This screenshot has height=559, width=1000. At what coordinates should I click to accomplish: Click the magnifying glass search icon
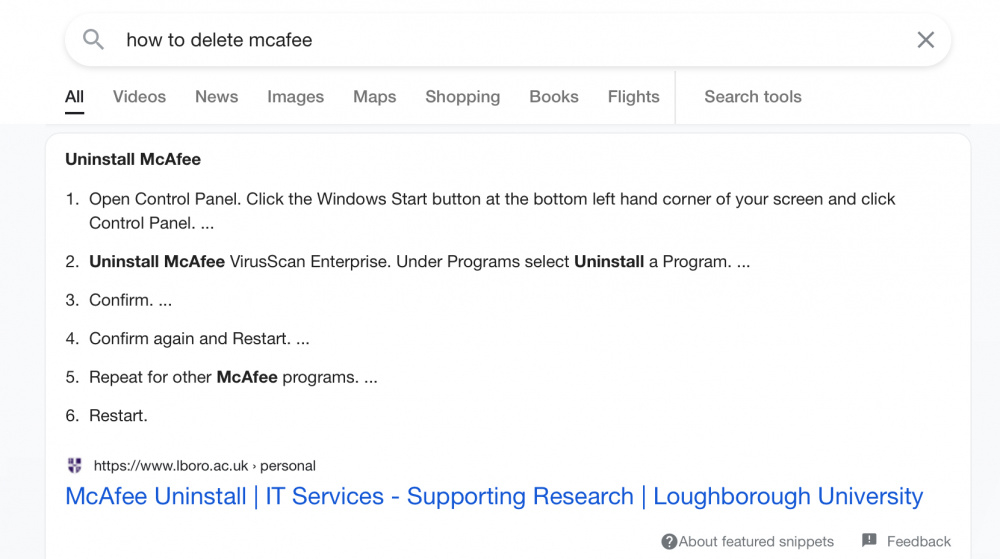point(93,40)
